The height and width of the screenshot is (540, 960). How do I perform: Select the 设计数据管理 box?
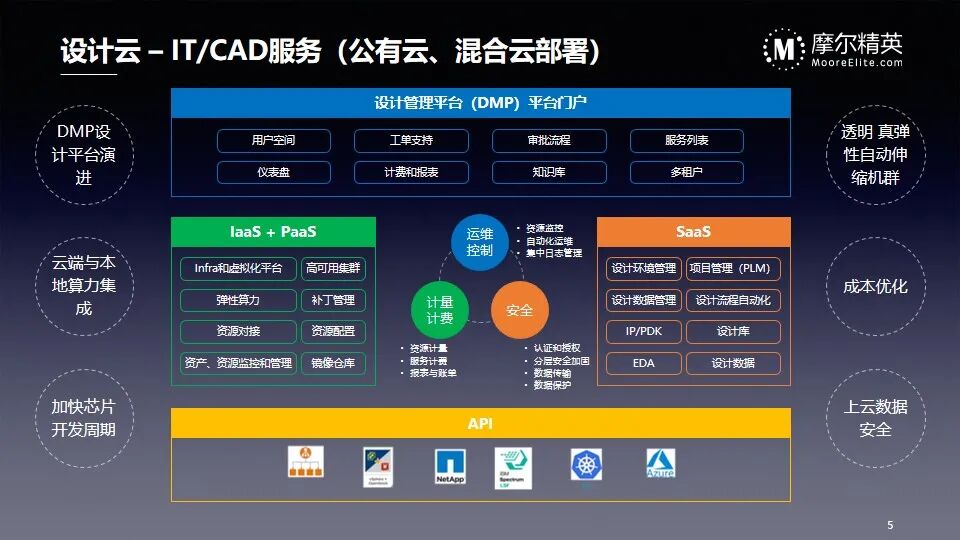click(643, 301)
